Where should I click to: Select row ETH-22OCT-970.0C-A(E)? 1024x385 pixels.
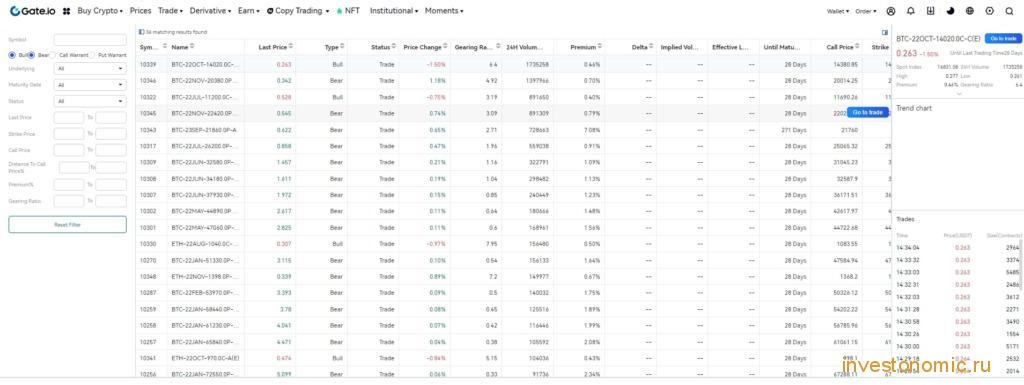[513, 358]
